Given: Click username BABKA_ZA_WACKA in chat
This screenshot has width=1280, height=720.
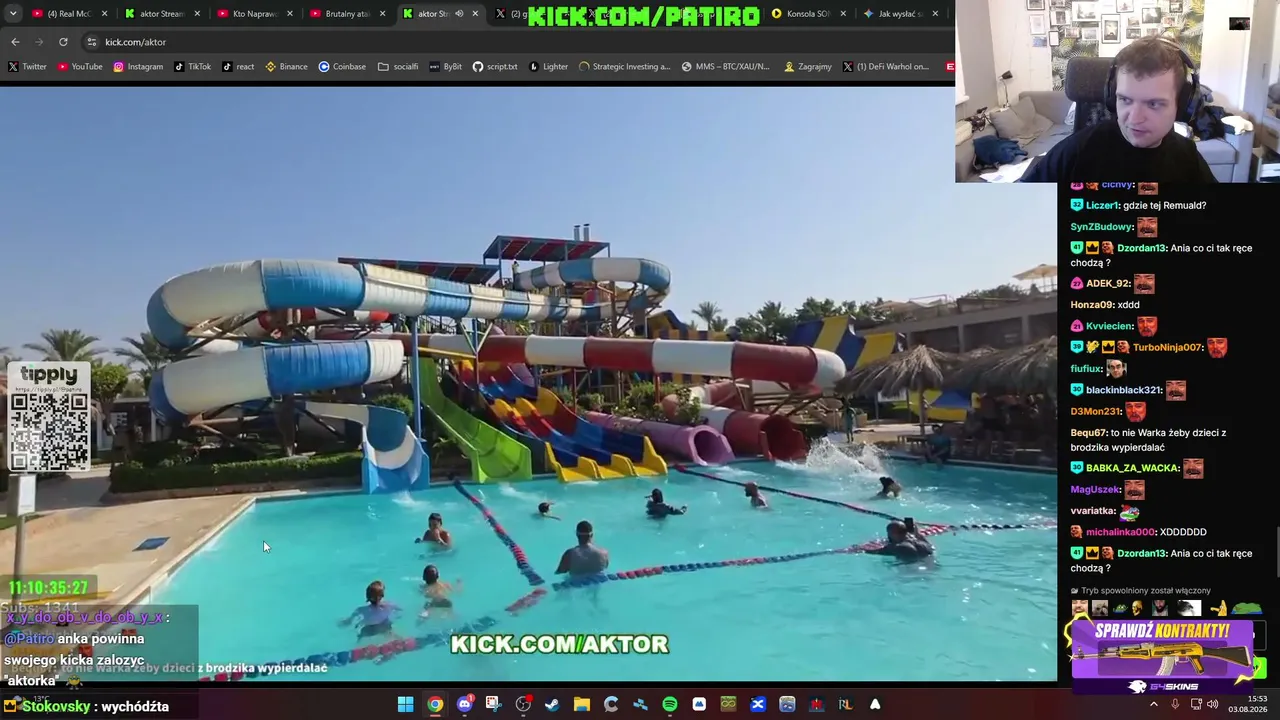Looking at the screenshot, I should pos(1133,468).
